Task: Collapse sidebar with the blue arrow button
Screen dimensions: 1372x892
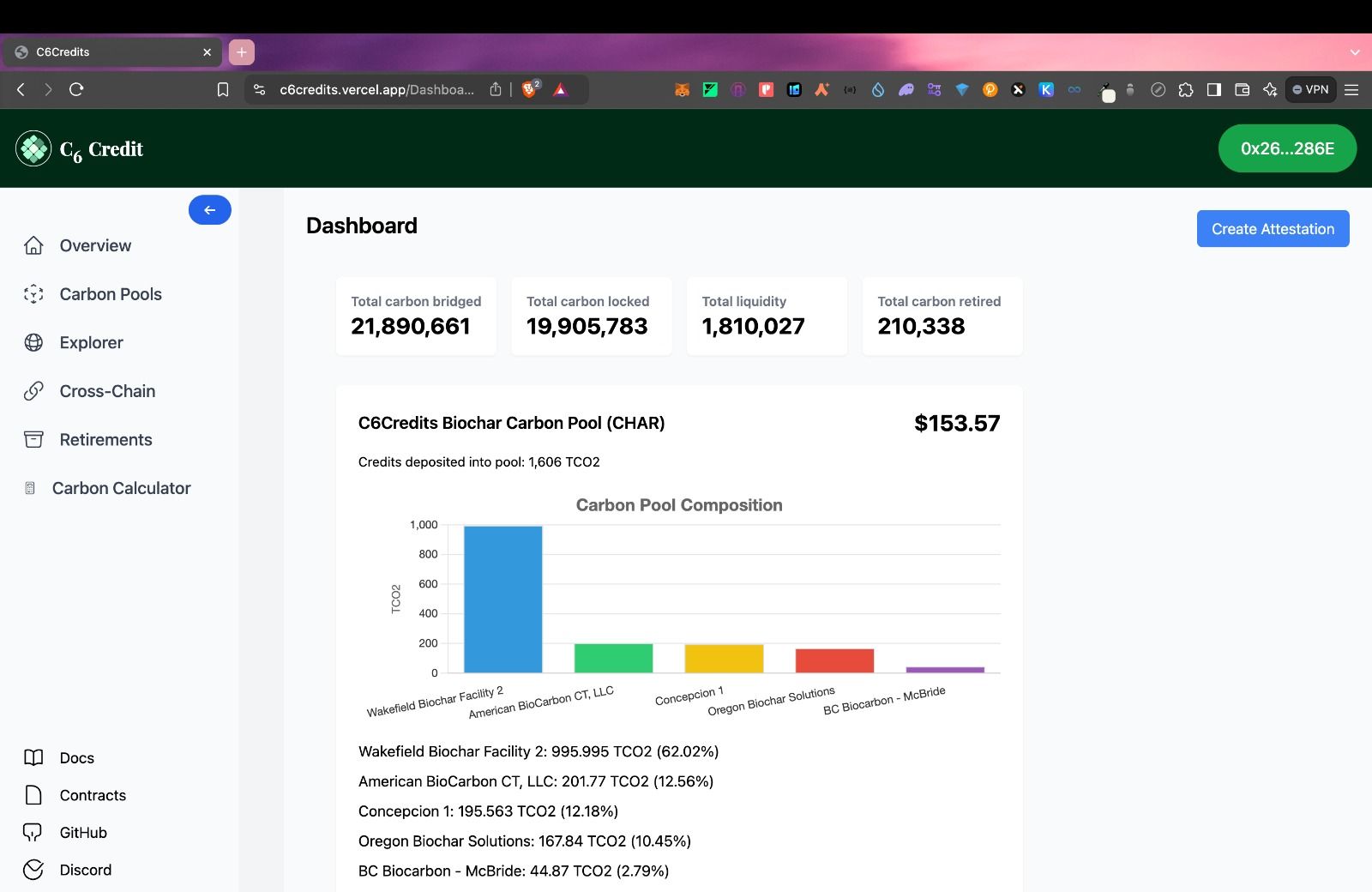Action: pos(210,210)
